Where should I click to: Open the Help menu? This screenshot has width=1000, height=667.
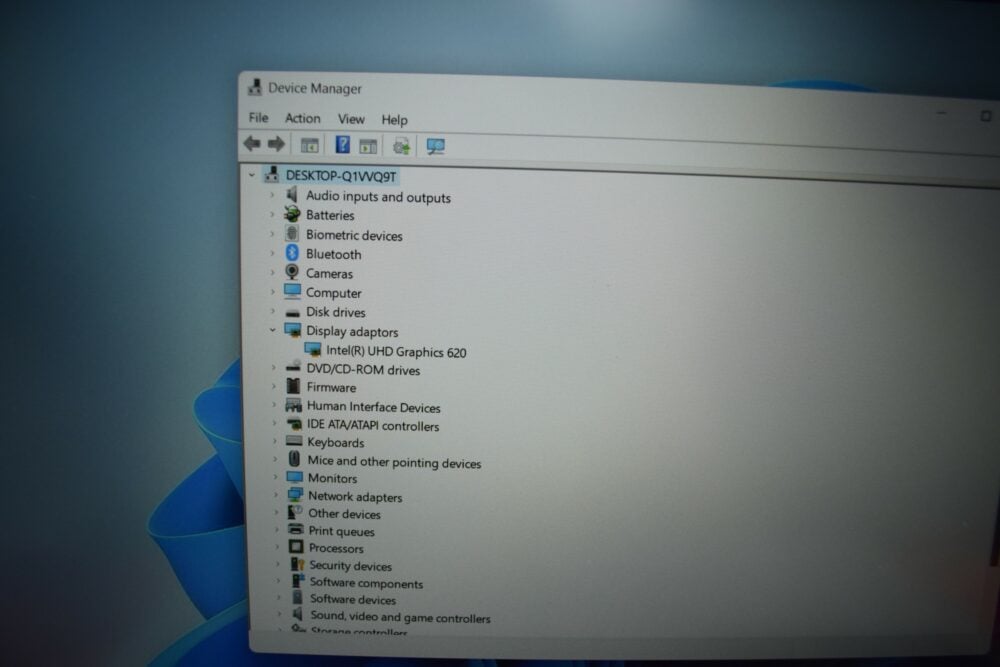pyautogui.click(x=394, y=120)
